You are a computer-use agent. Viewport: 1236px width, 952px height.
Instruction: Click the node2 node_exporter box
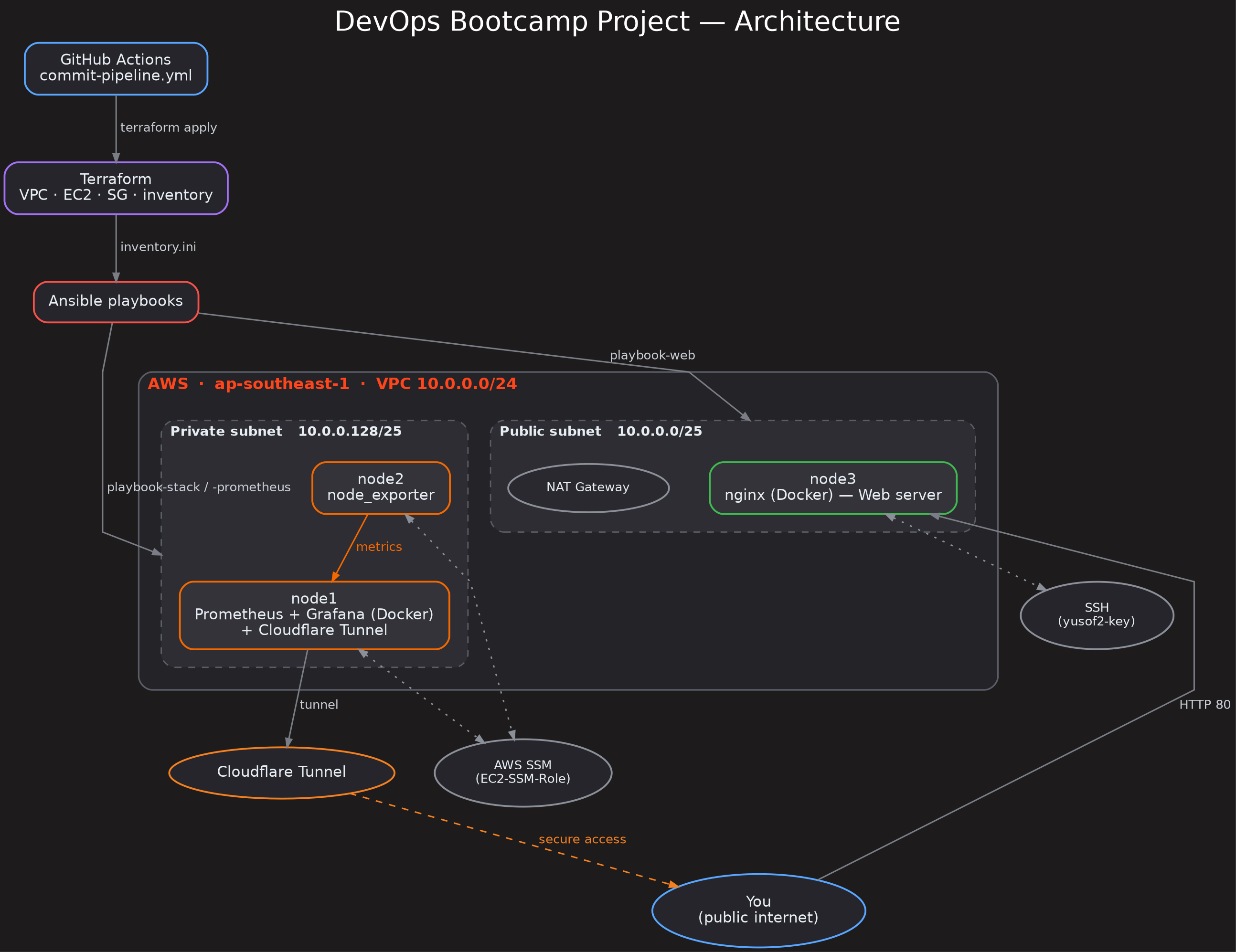[x=381, y=488]
